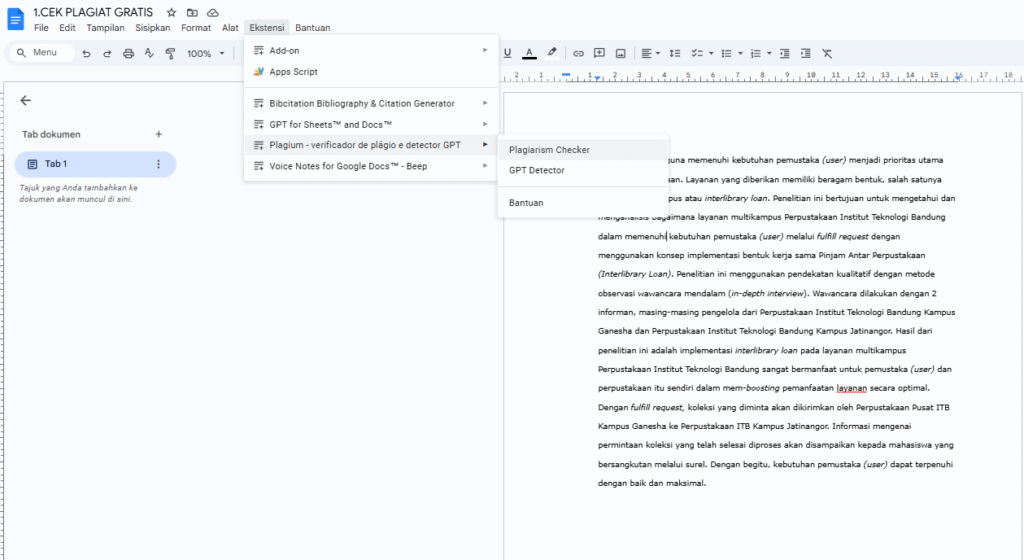Star the document 1.CEK PLAGIAT GRATIS
Viewport: 1024px width, 560px height.
(171, 12)
